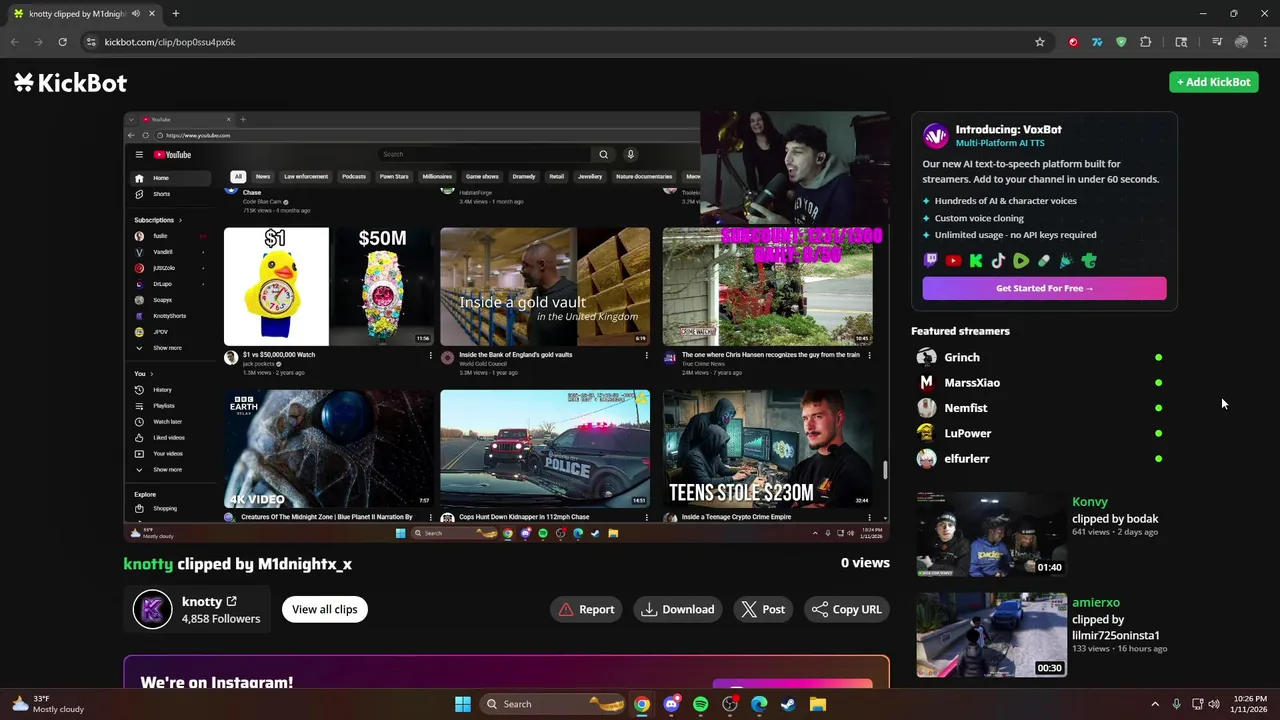Play the knotty clip video
The height and width of the screenshot is (720, 1280).
506,327
